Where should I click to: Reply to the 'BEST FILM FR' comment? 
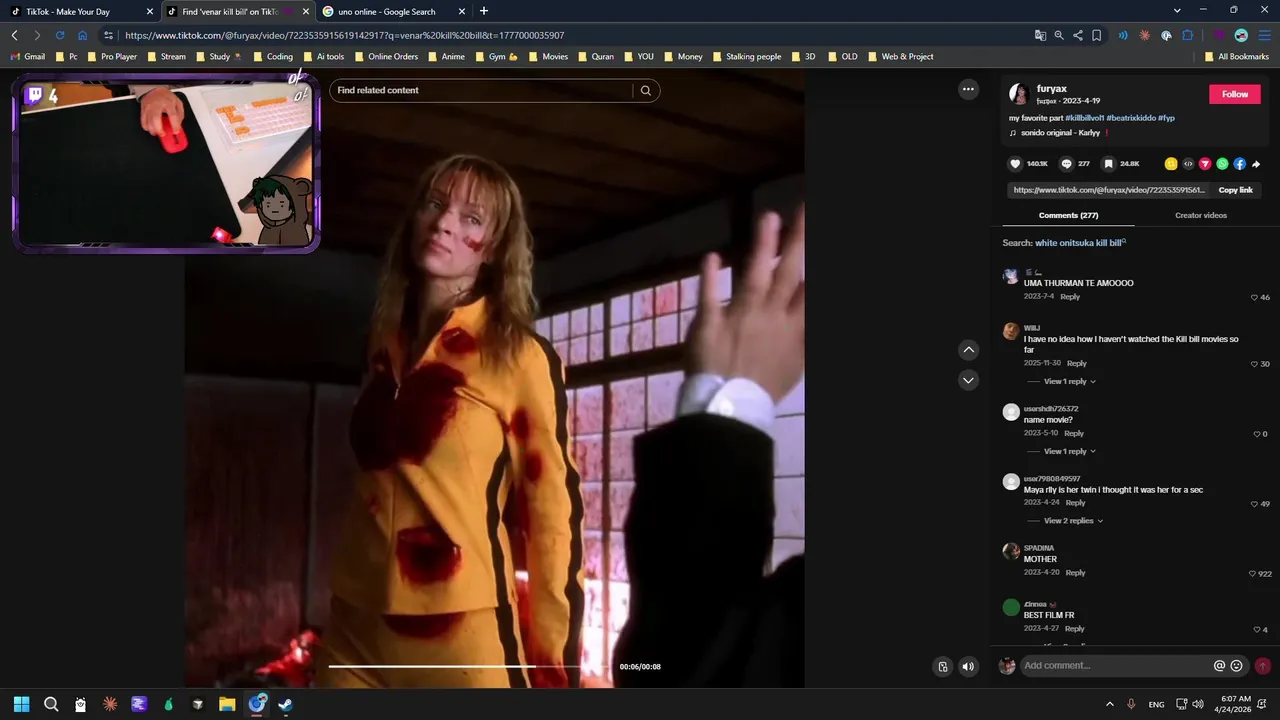tap(1075, 629)
